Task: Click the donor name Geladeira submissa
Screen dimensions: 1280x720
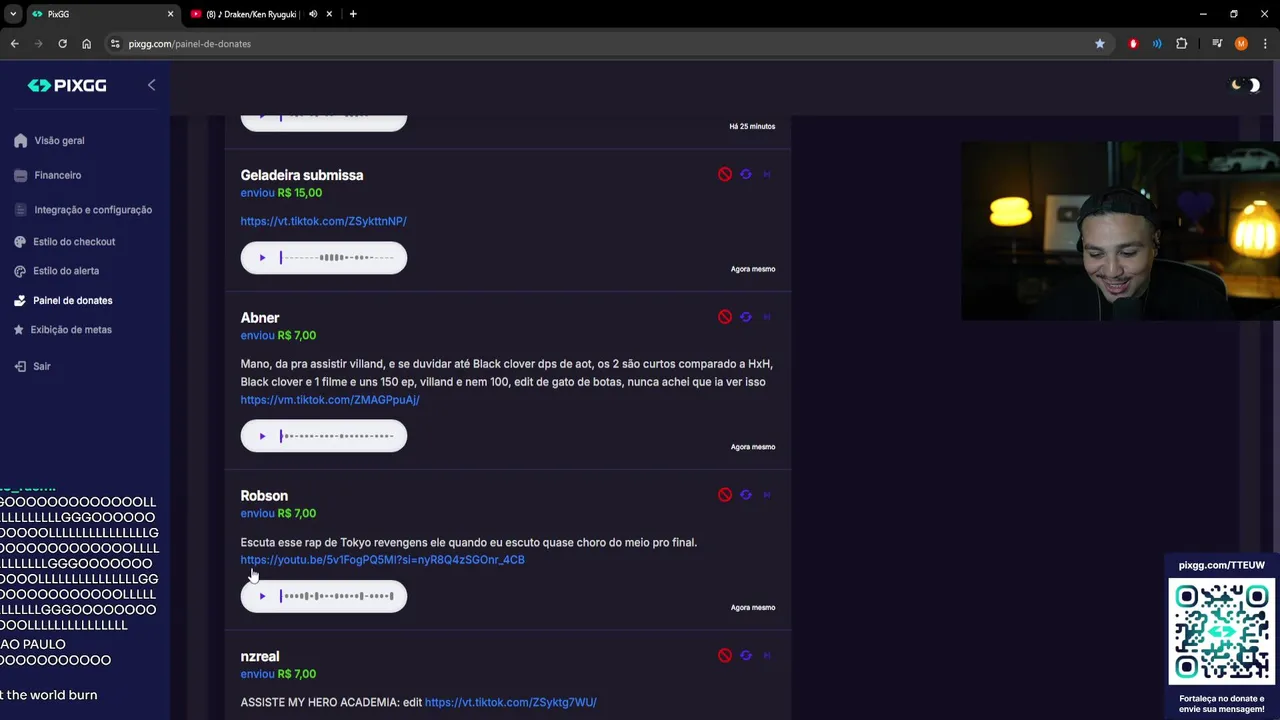Action: 302,175
